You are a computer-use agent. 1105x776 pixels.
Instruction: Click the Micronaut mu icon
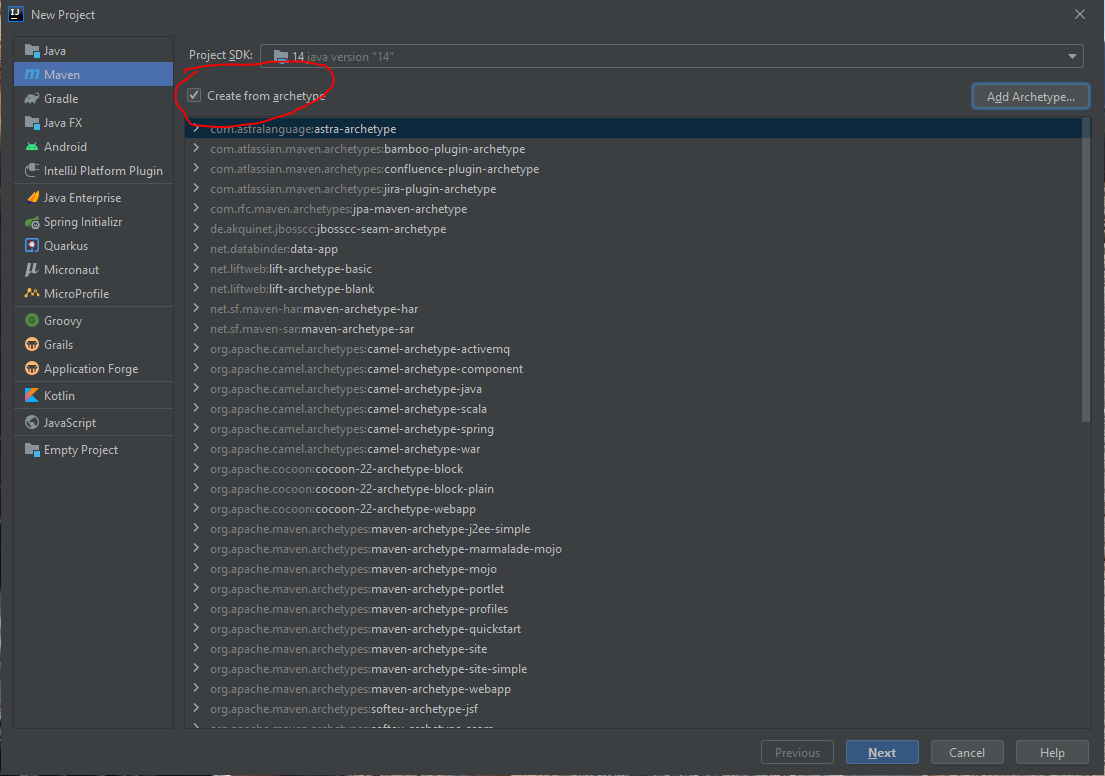point(32,269)
